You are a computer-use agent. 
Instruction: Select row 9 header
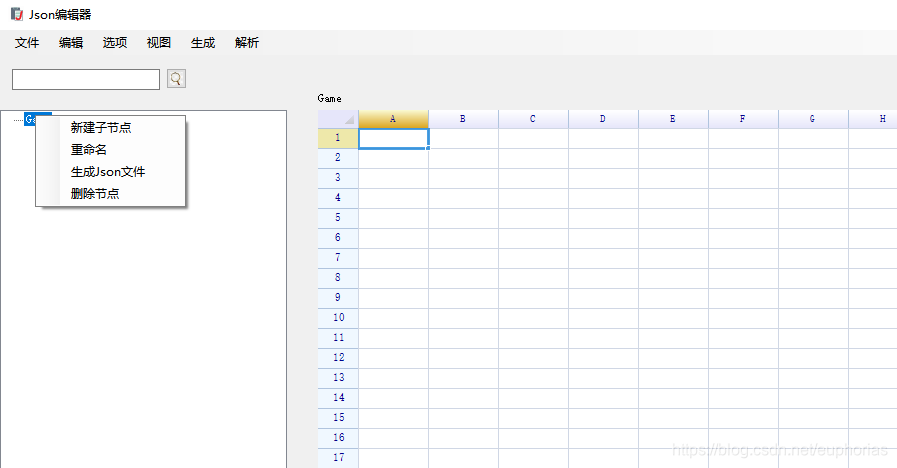coord(338,298)
